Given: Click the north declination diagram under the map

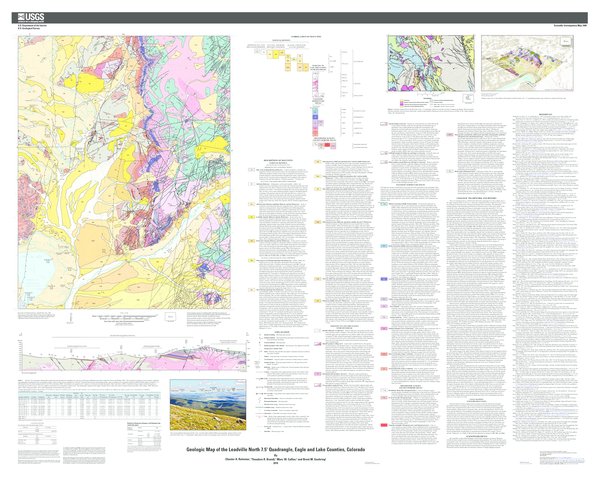Looking at the screenshot, I should [x=71, y=318].
